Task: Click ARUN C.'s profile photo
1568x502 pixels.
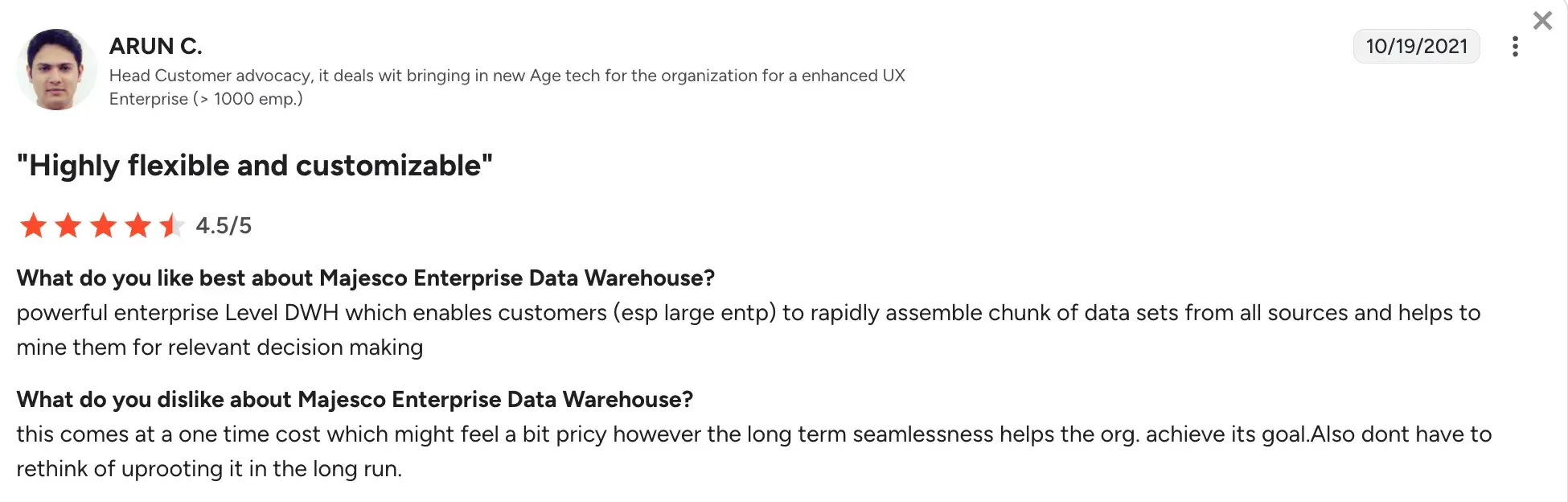Action: (x=56, y=70)
